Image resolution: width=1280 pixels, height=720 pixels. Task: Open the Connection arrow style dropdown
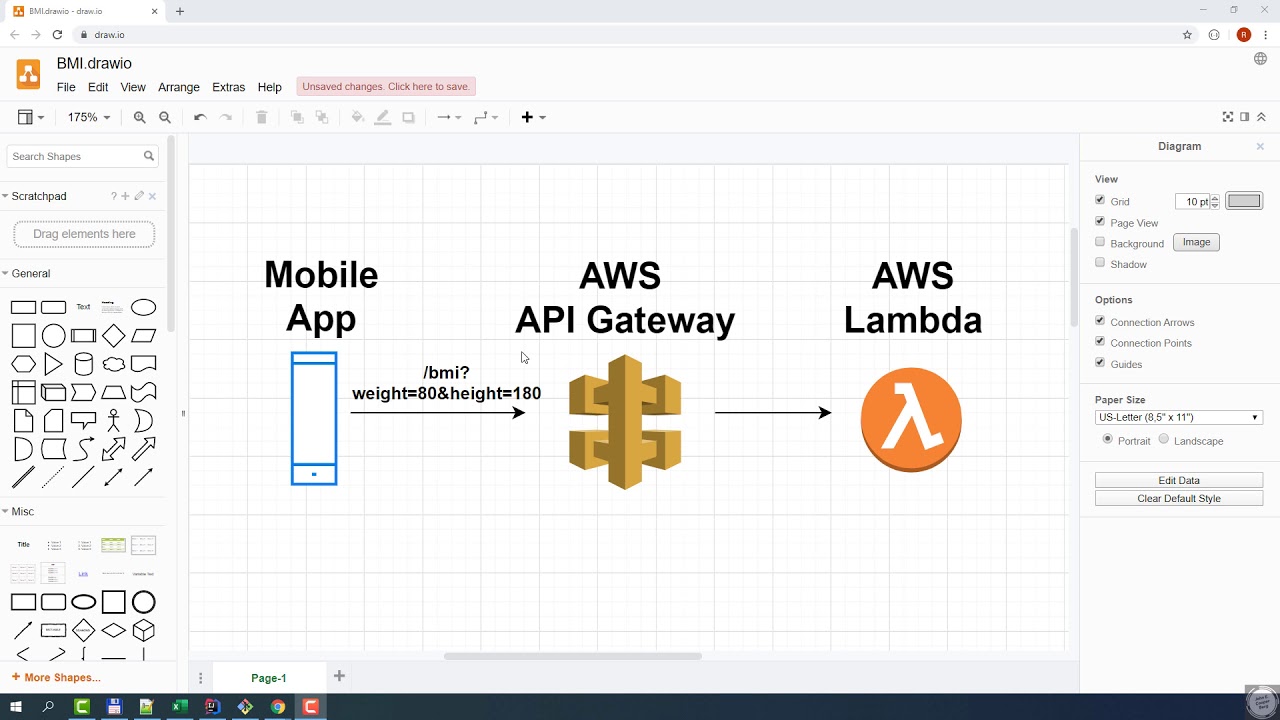[449, 117]
